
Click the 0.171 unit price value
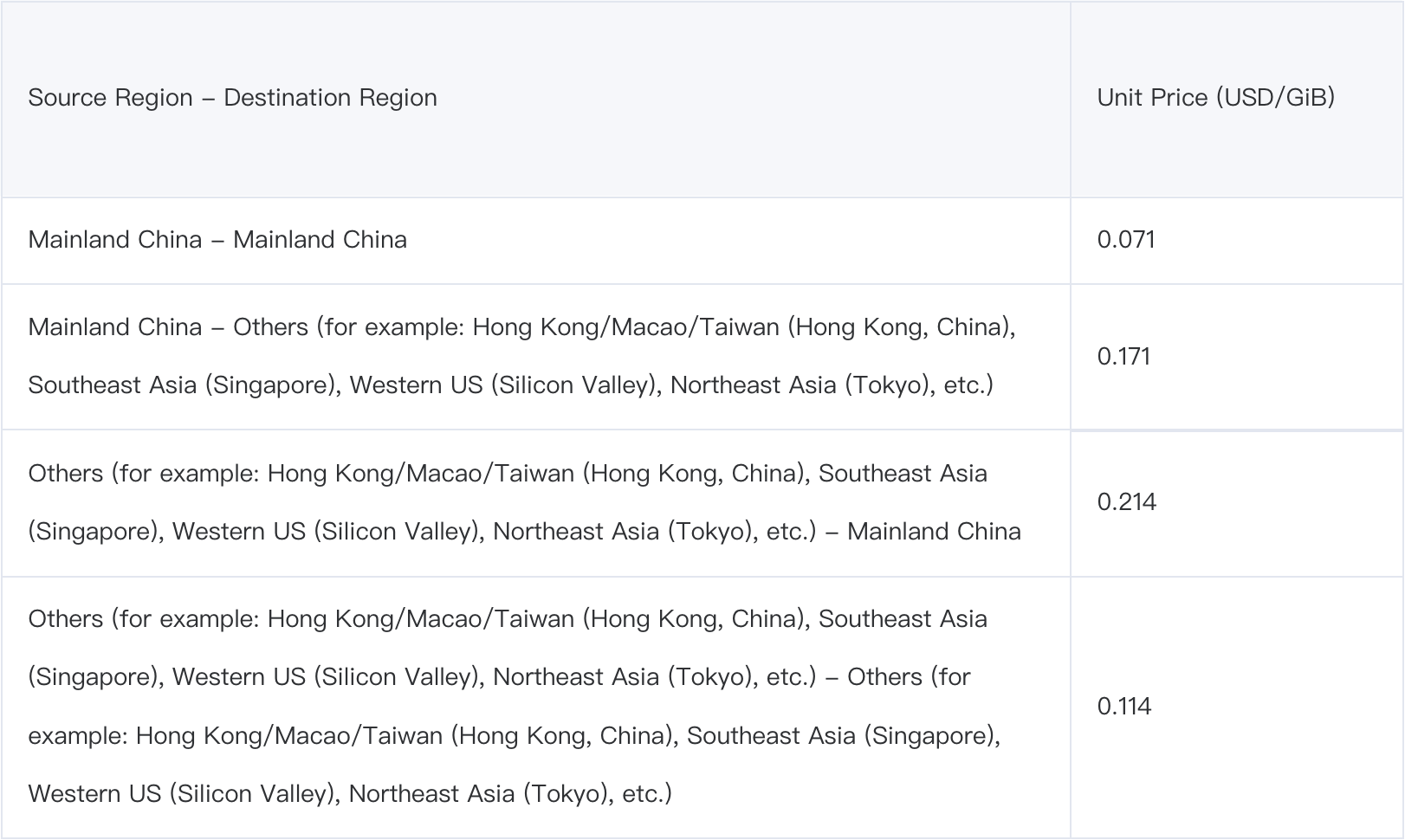1123,357
